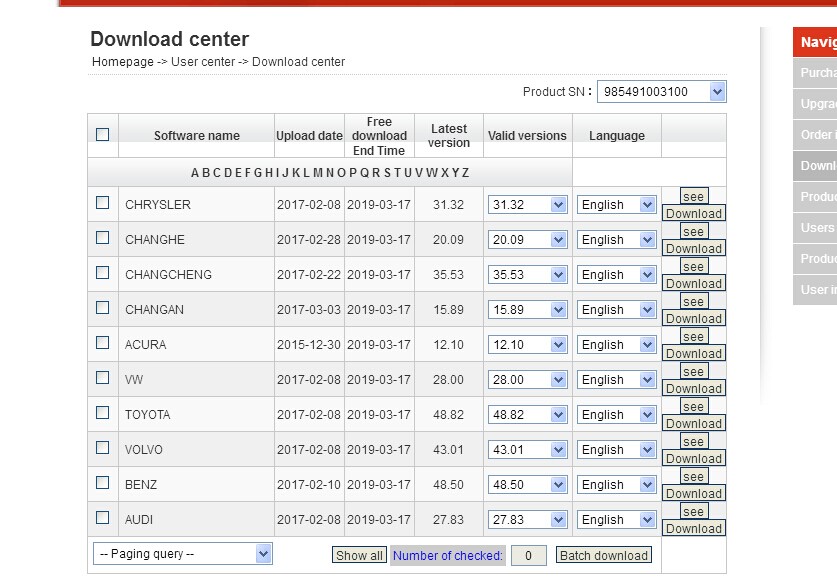
Task: Open CHRYSLER valid versions dropdown 31.32
Action: (527, 205)
